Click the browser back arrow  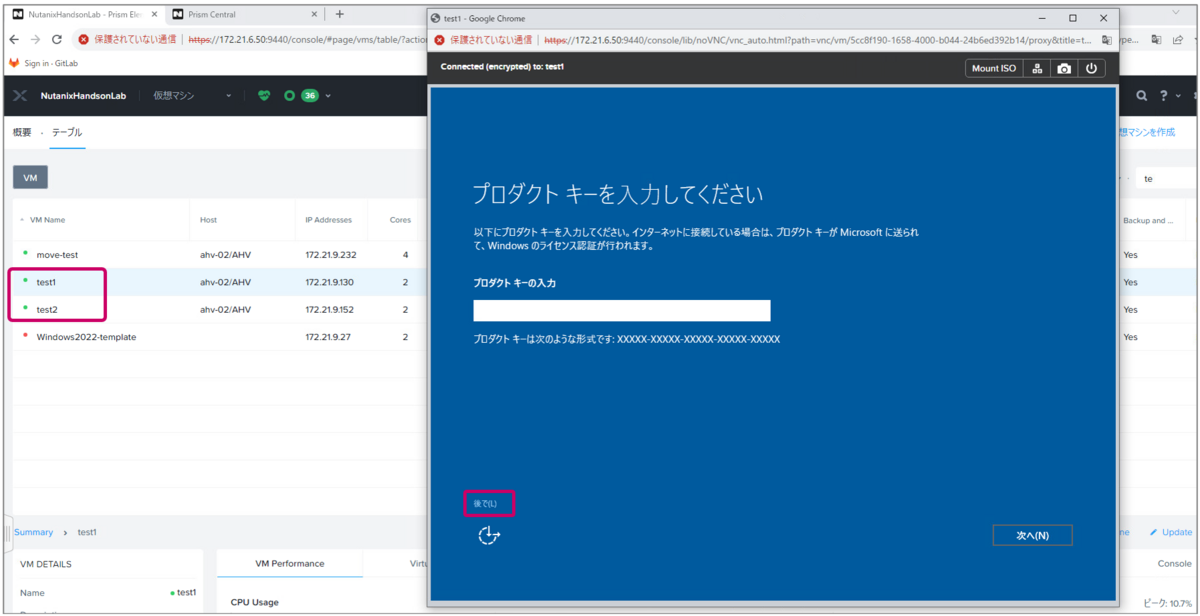[14, 39]
